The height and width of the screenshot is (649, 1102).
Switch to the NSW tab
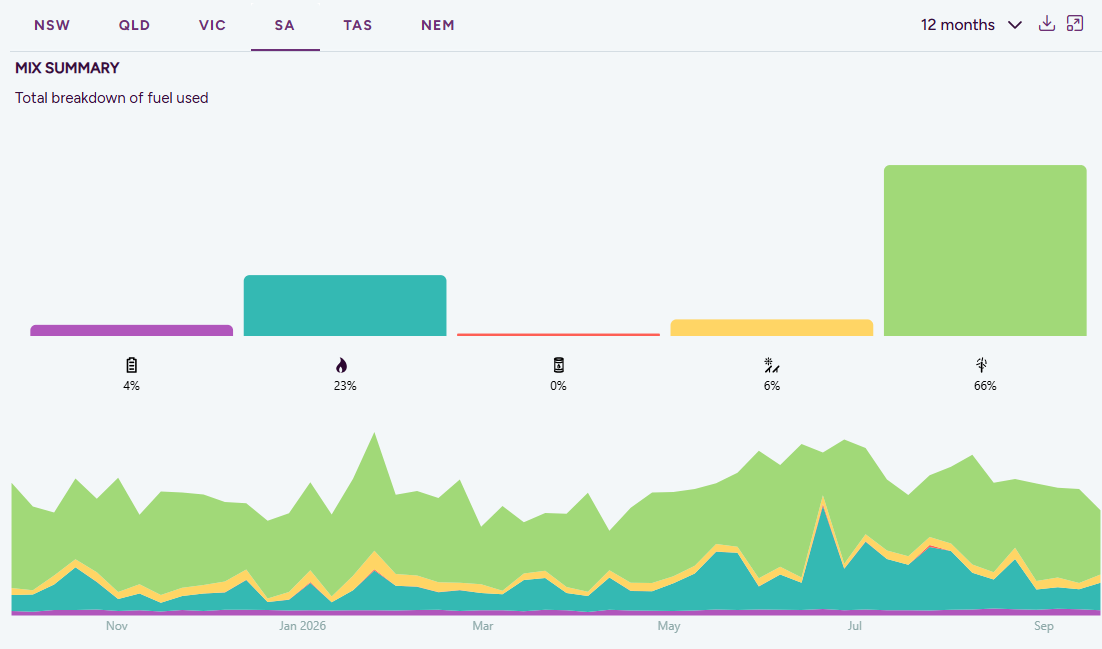[52, 25]
